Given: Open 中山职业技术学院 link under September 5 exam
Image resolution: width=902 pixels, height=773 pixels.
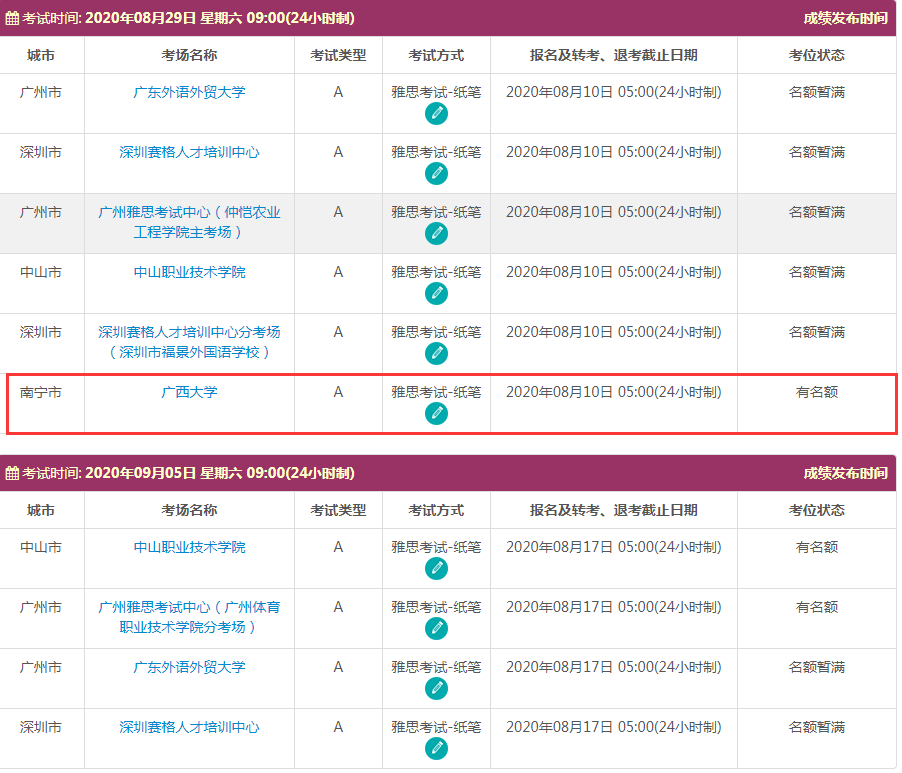Looking at the screenshot, I should (x=189, y=547).
